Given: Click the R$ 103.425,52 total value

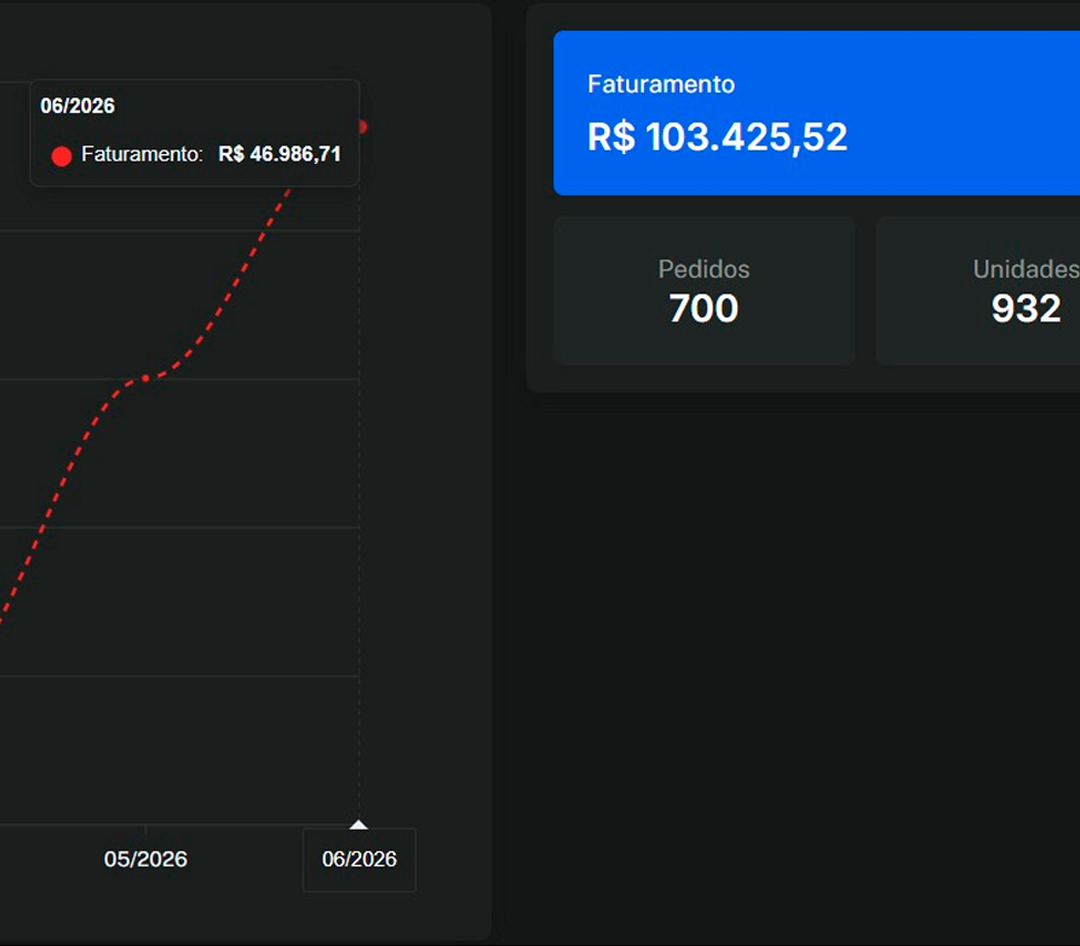Looking at the screenshot, I should coord(717,136).
